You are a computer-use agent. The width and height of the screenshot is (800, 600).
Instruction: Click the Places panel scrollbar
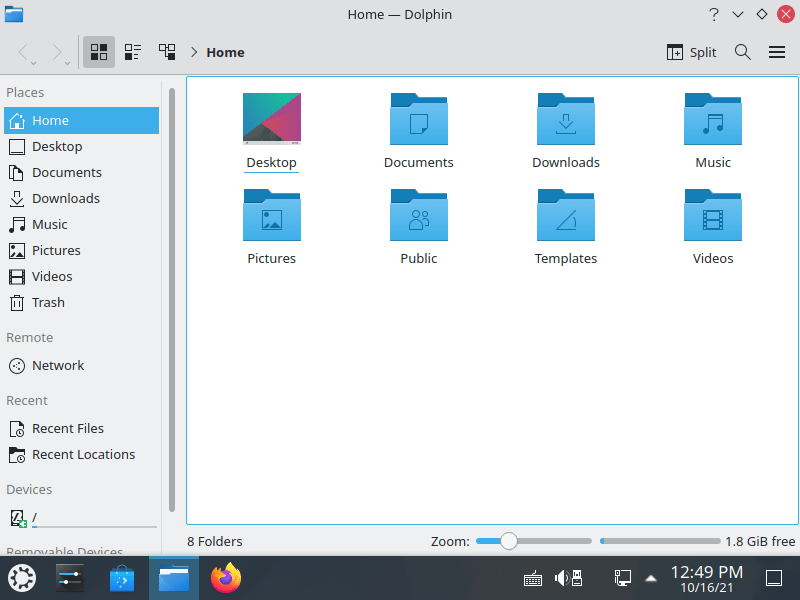tap(172, 299)
